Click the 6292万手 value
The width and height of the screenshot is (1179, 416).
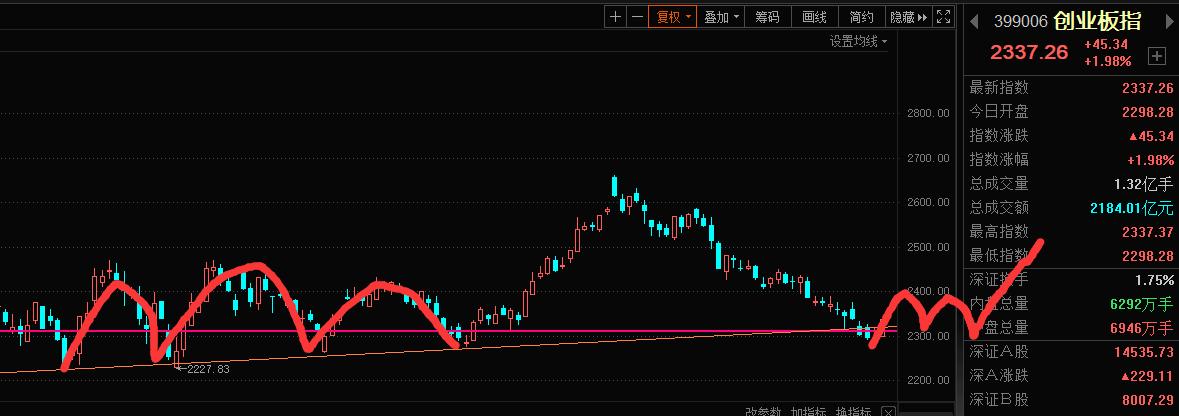(1141, 305)
